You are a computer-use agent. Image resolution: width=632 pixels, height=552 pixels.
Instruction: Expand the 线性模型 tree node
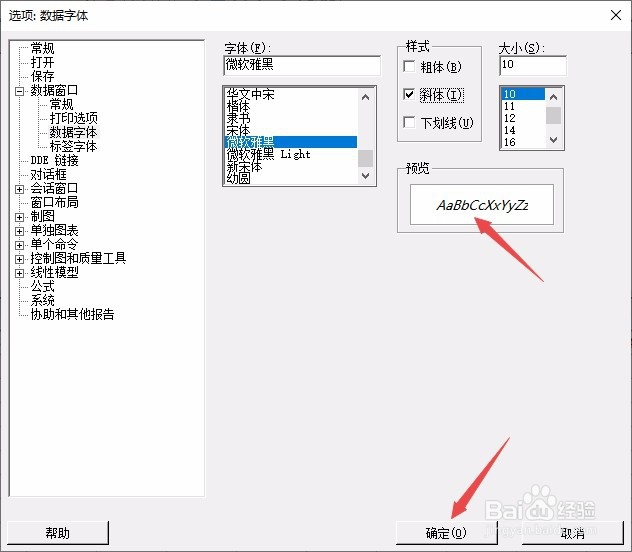[19, 273]
